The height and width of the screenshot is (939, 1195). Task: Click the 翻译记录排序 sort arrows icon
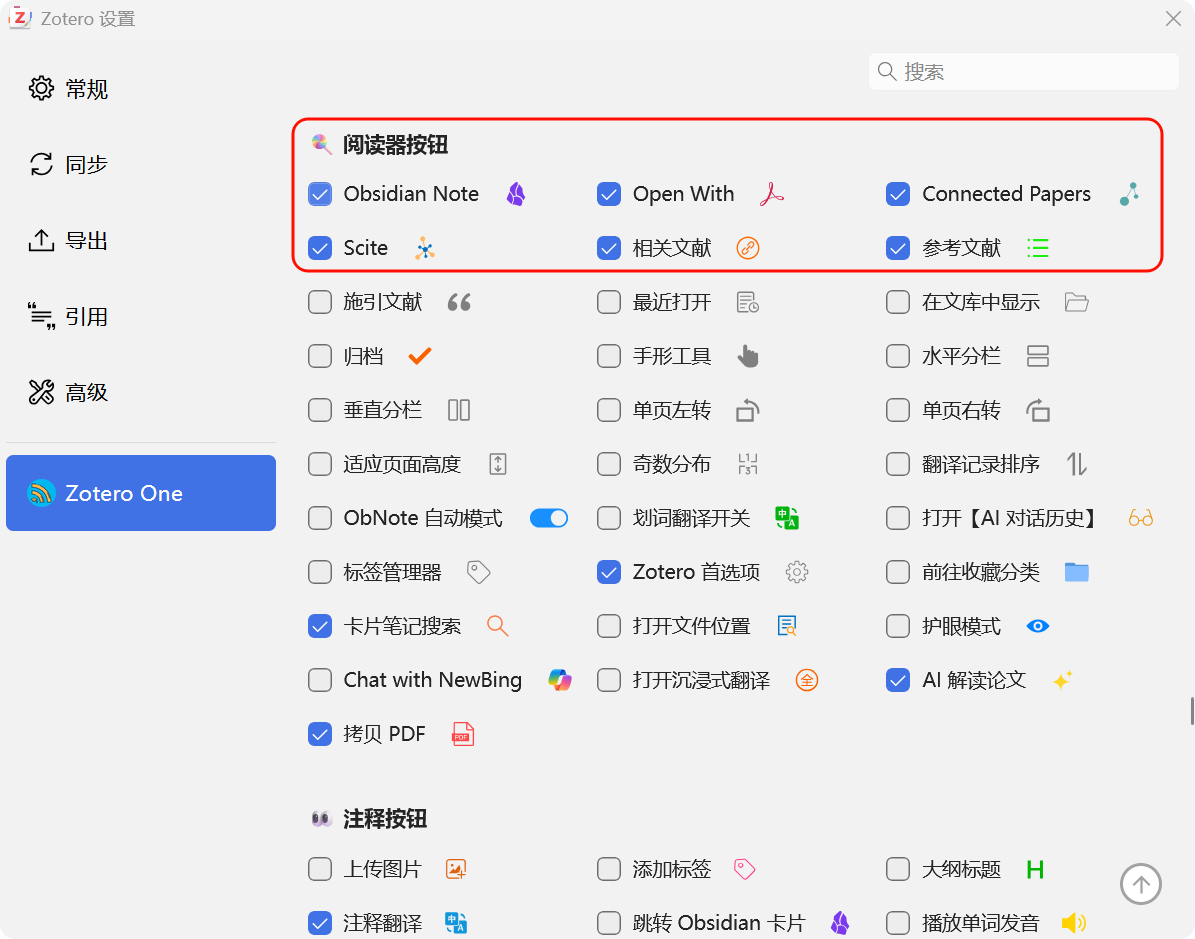pyautogui.click(x=1076, y=464)
